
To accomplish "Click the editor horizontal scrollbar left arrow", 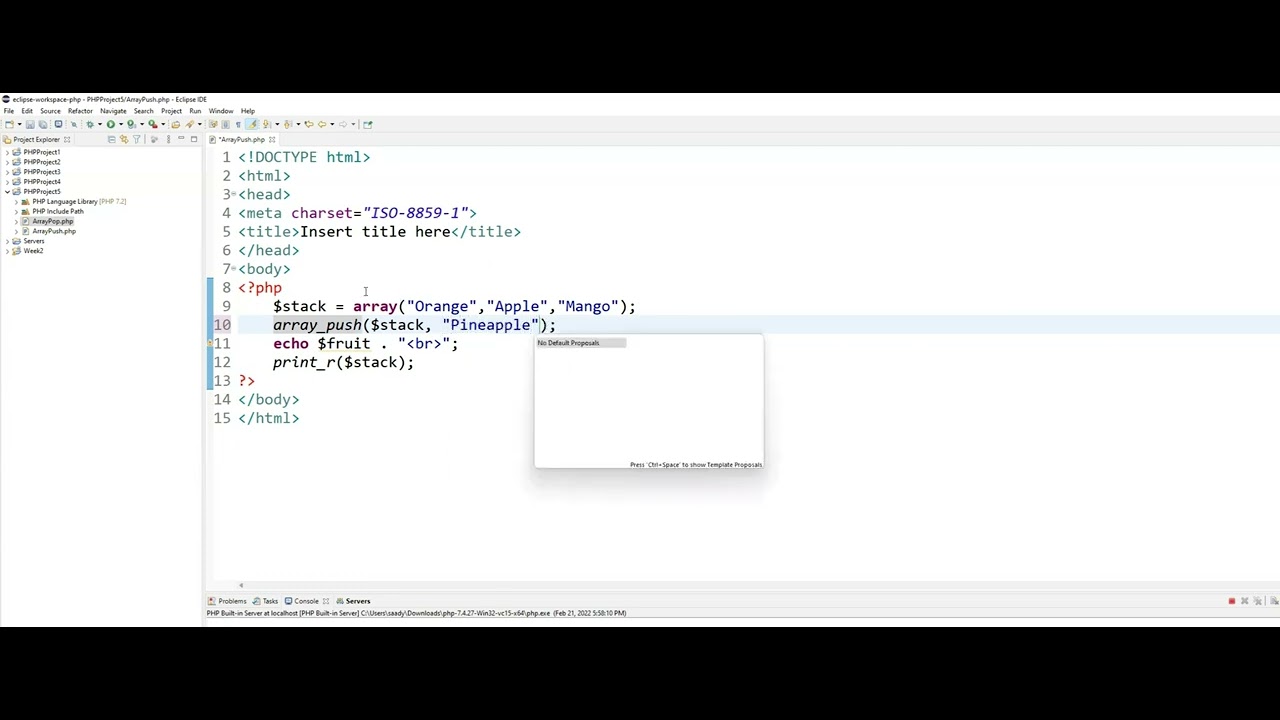I will [241, 586].
